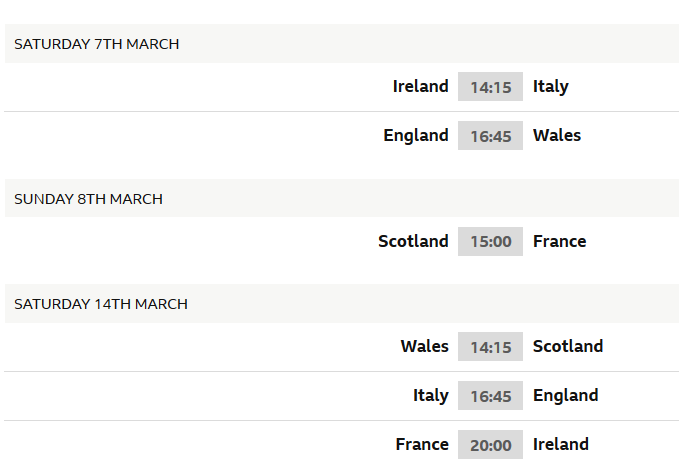
Task: Select France in the Scotland vs France fixture
Action: 560,242
